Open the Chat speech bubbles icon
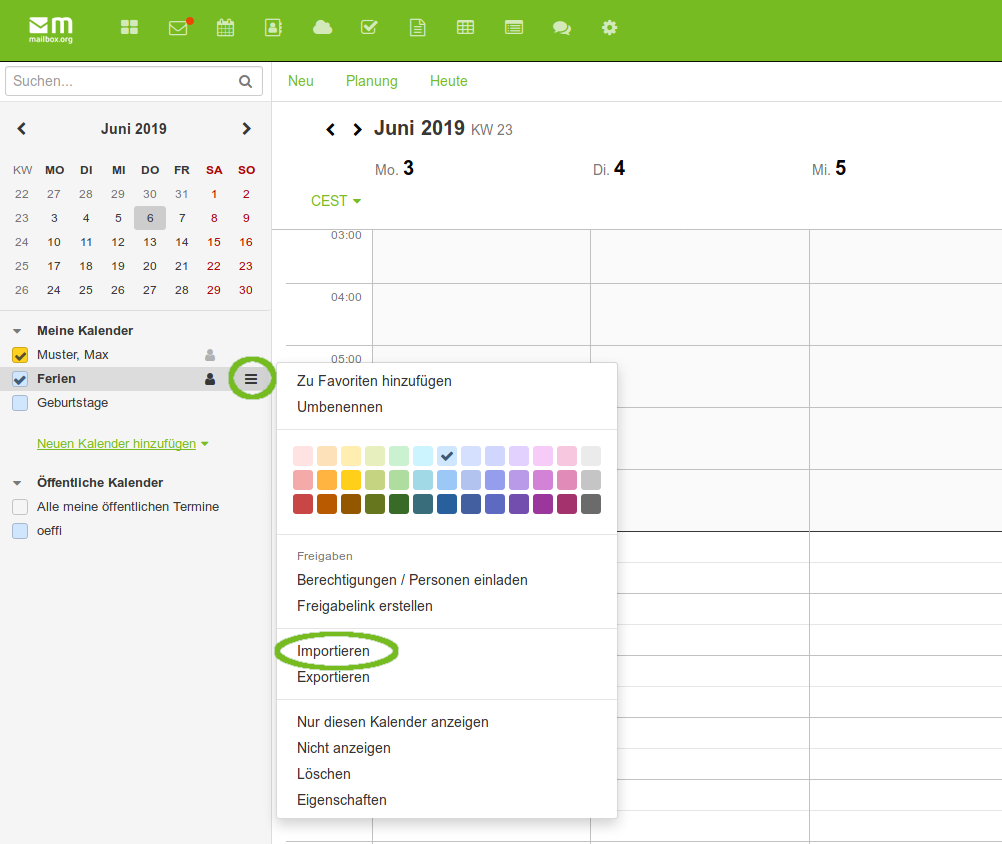The width and height of the screenshot is (1002, 844). (562, 27)
